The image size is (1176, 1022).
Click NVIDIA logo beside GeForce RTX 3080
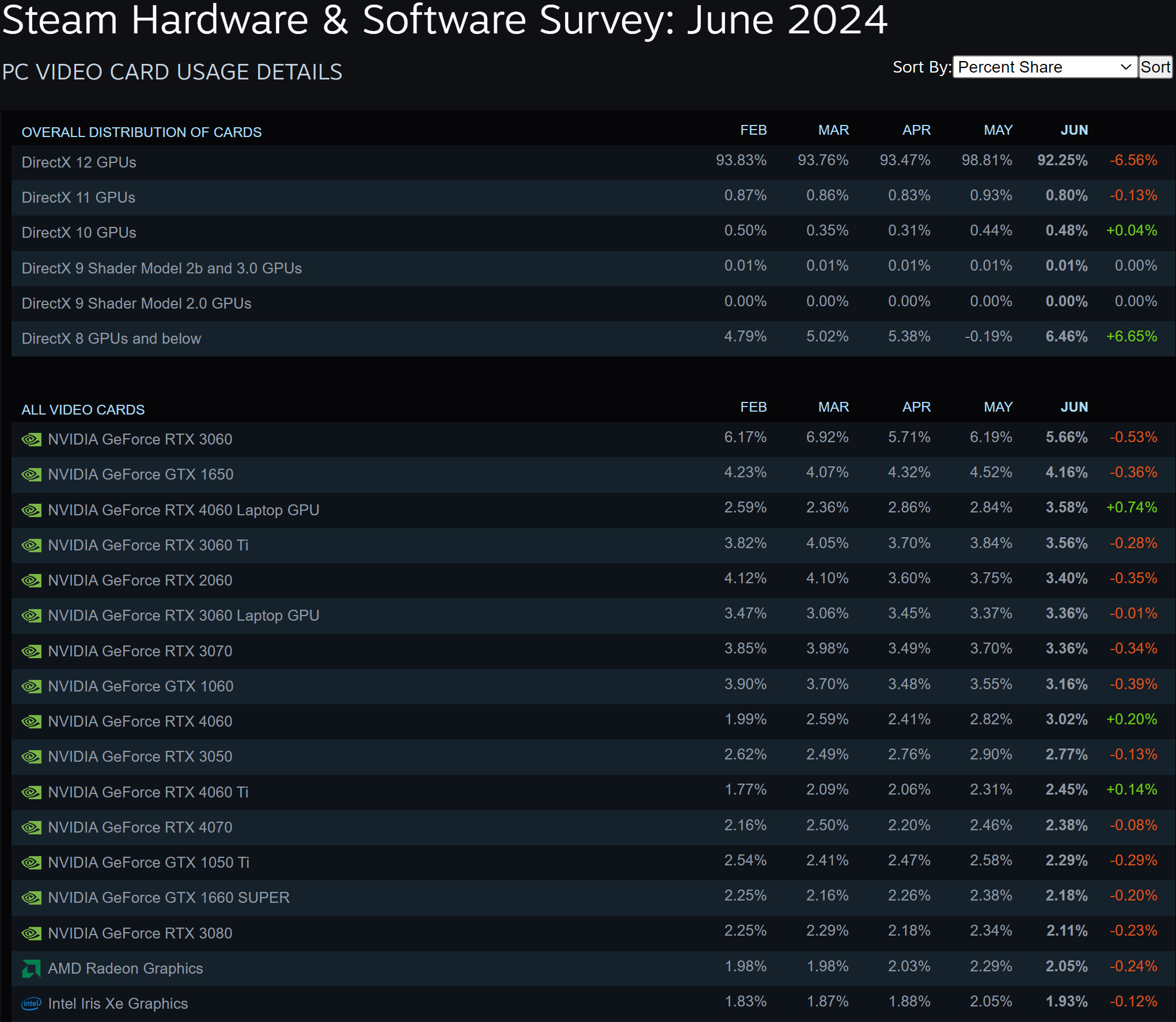(x=32, y=934)
